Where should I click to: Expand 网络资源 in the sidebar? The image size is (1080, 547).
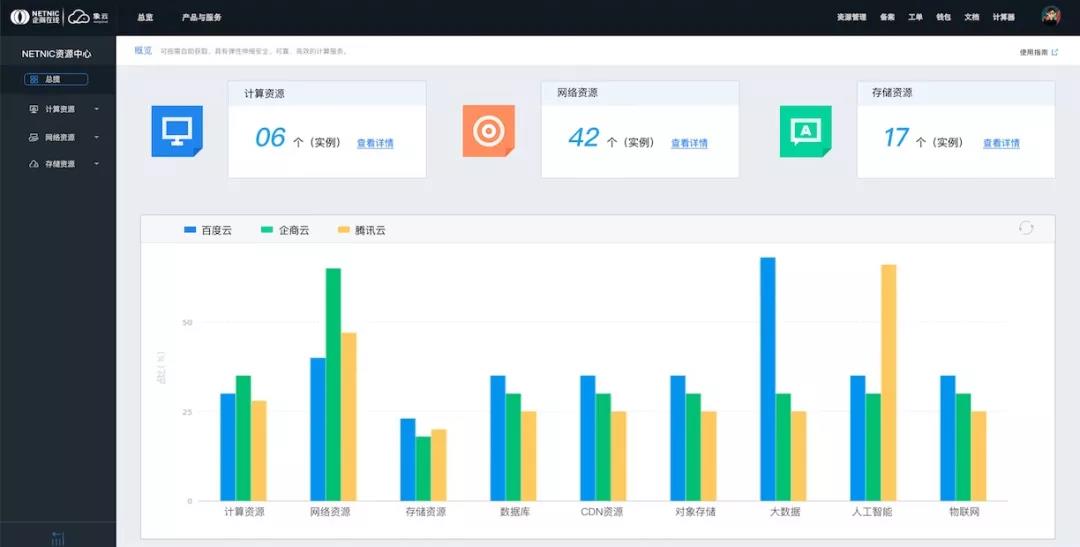[x=60, y=137]
